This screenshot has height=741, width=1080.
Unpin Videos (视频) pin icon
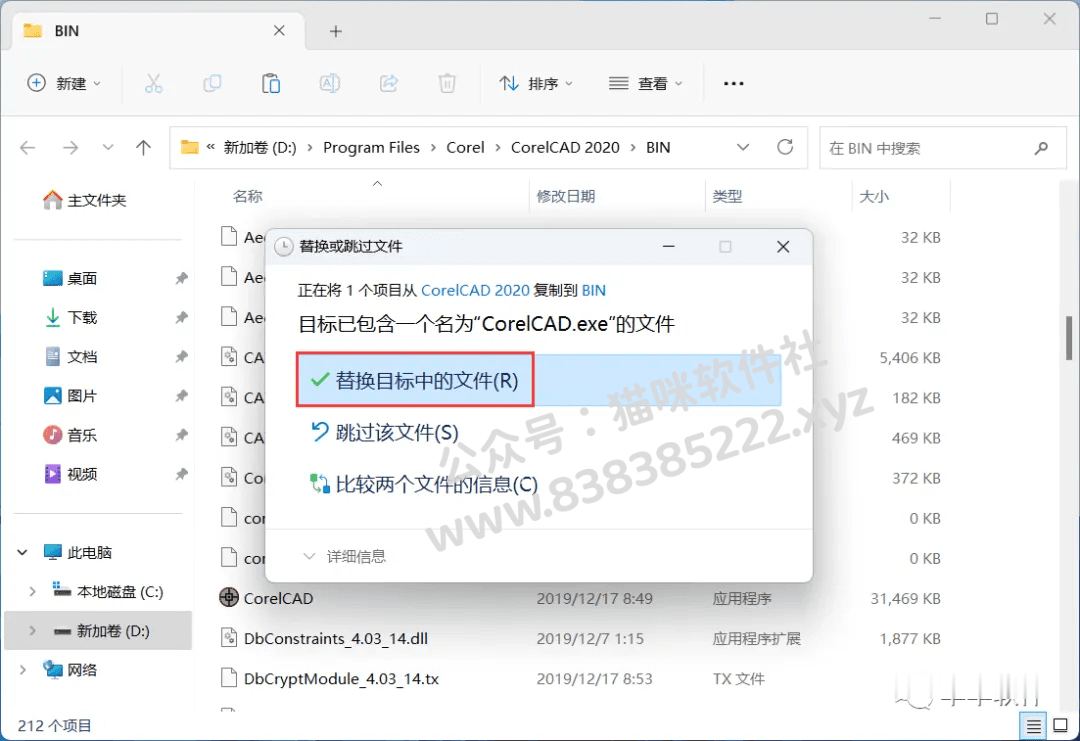click(181, 474)
